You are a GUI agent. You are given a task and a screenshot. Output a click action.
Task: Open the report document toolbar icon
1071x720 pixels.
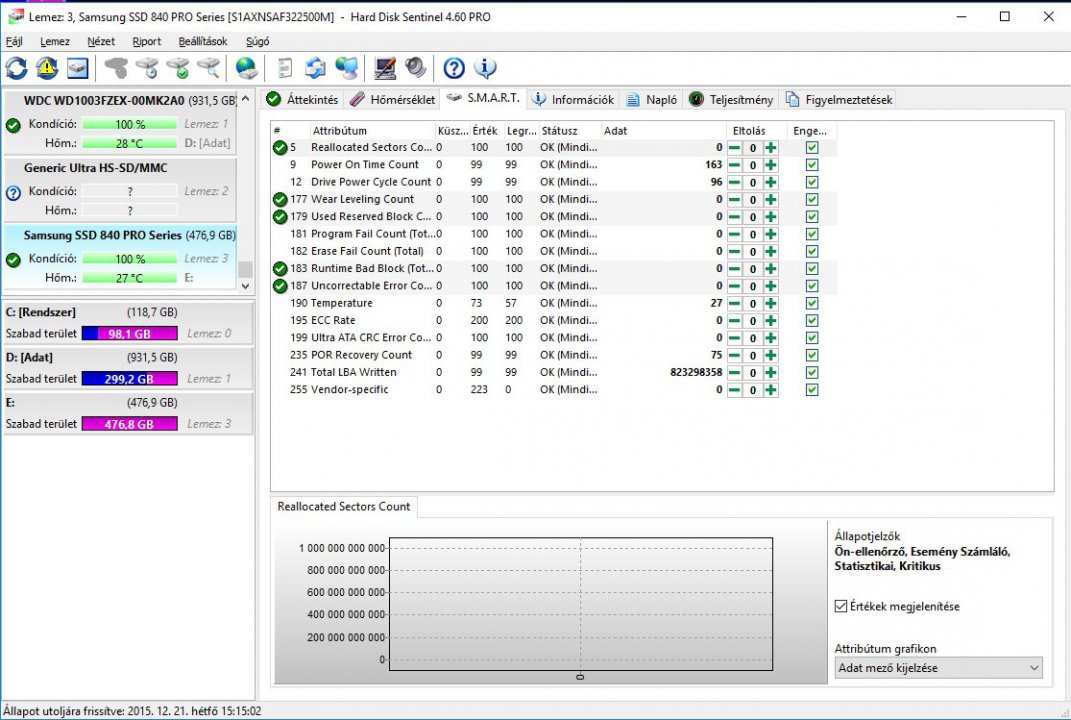pos(285,68)
